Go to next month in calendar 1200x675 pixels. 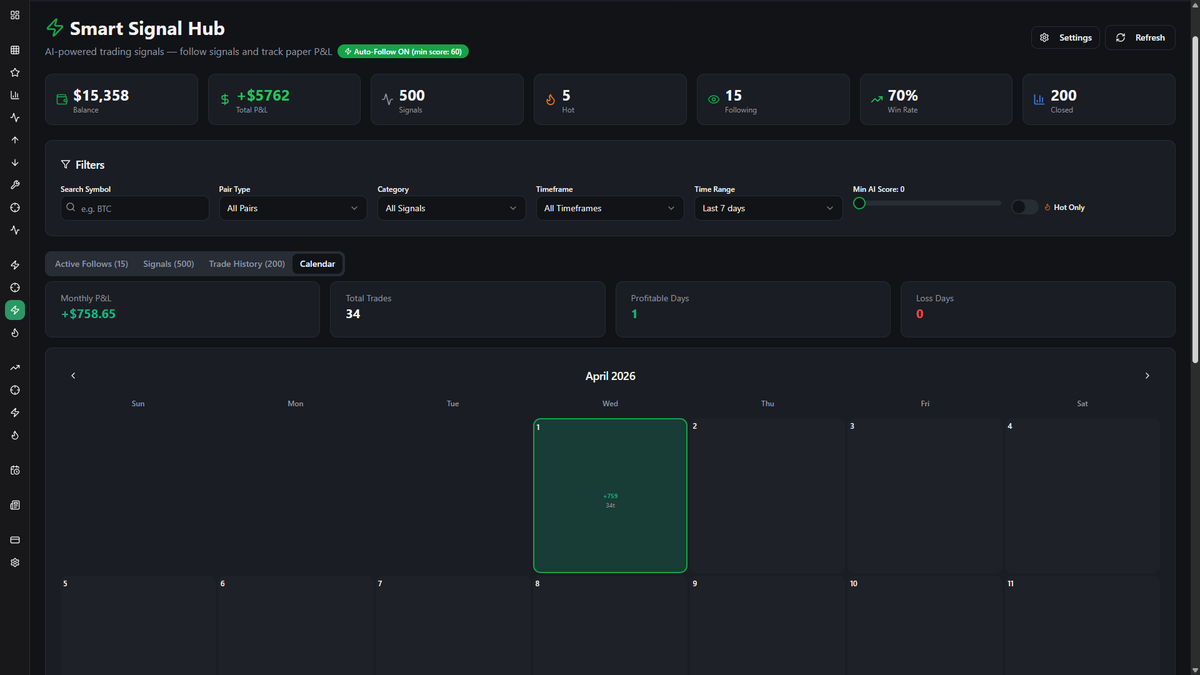[1147, 376]
